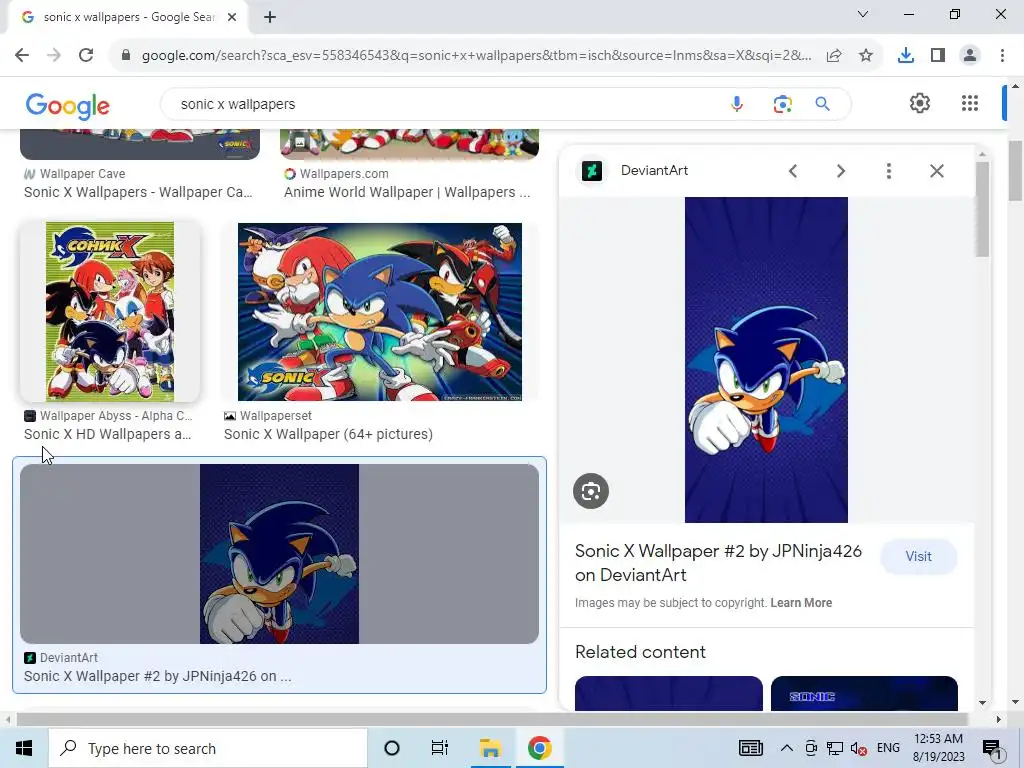Open Sonic X HD Wallpapers result title
The image size is (1024, 768).
(x=108, y=434)
